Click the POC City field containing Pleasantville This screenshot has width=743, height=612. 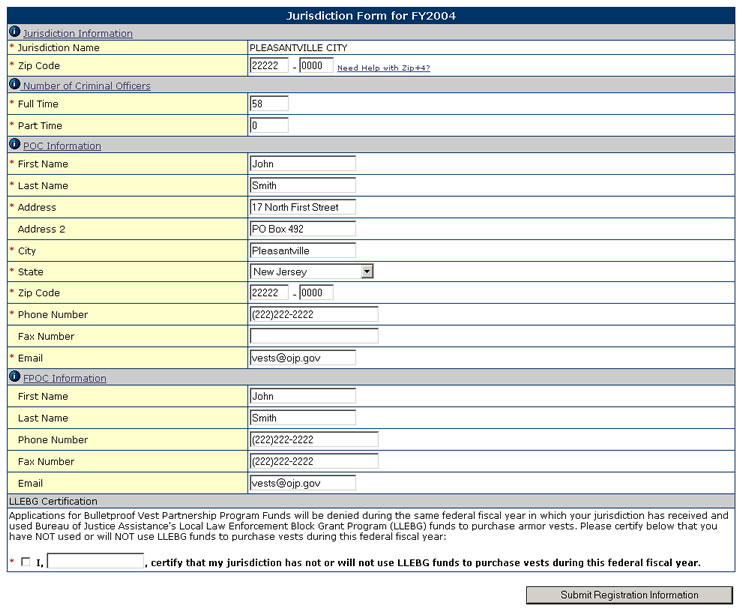pos(302,250)
